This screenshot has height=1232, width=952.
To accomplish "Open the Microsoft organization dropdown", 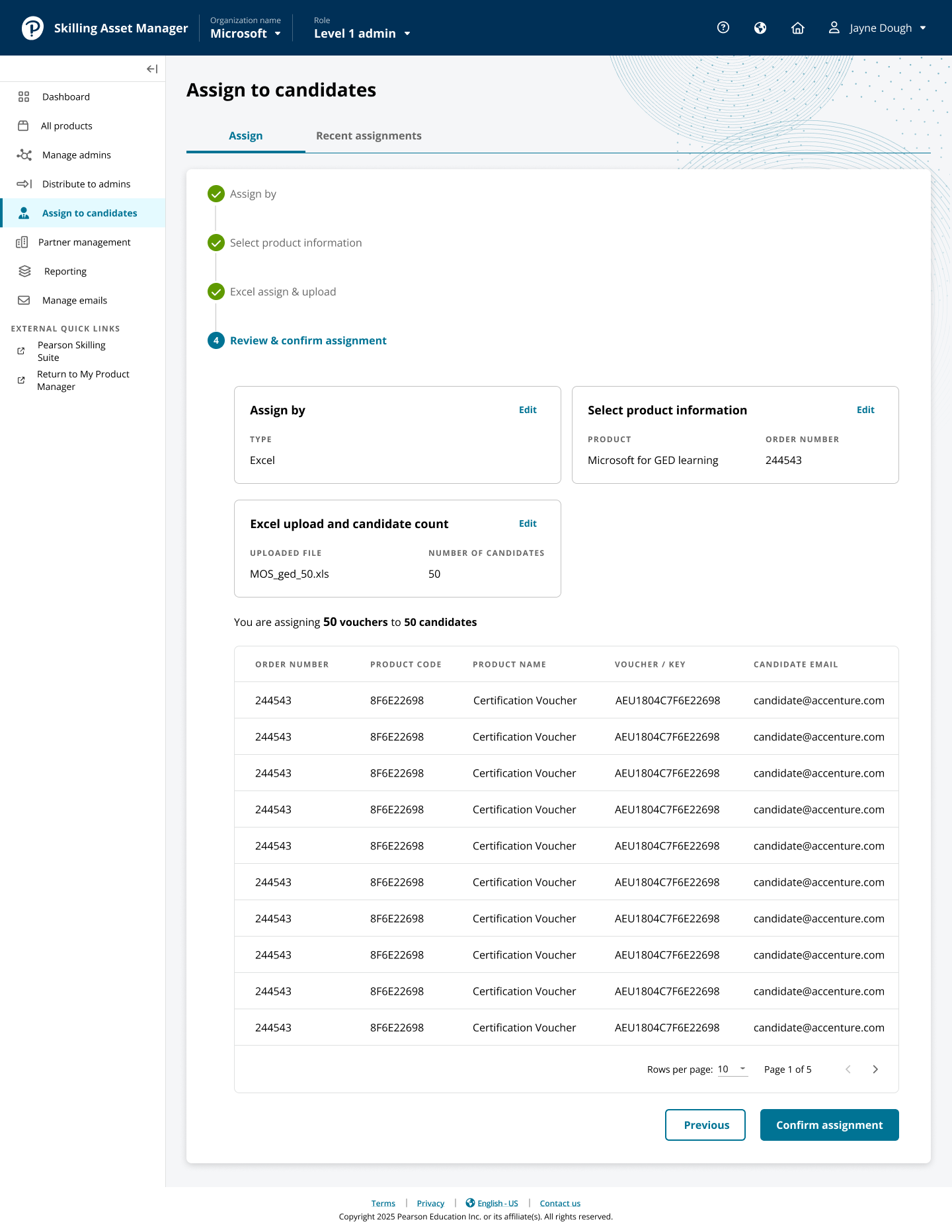I will (246, 33).
